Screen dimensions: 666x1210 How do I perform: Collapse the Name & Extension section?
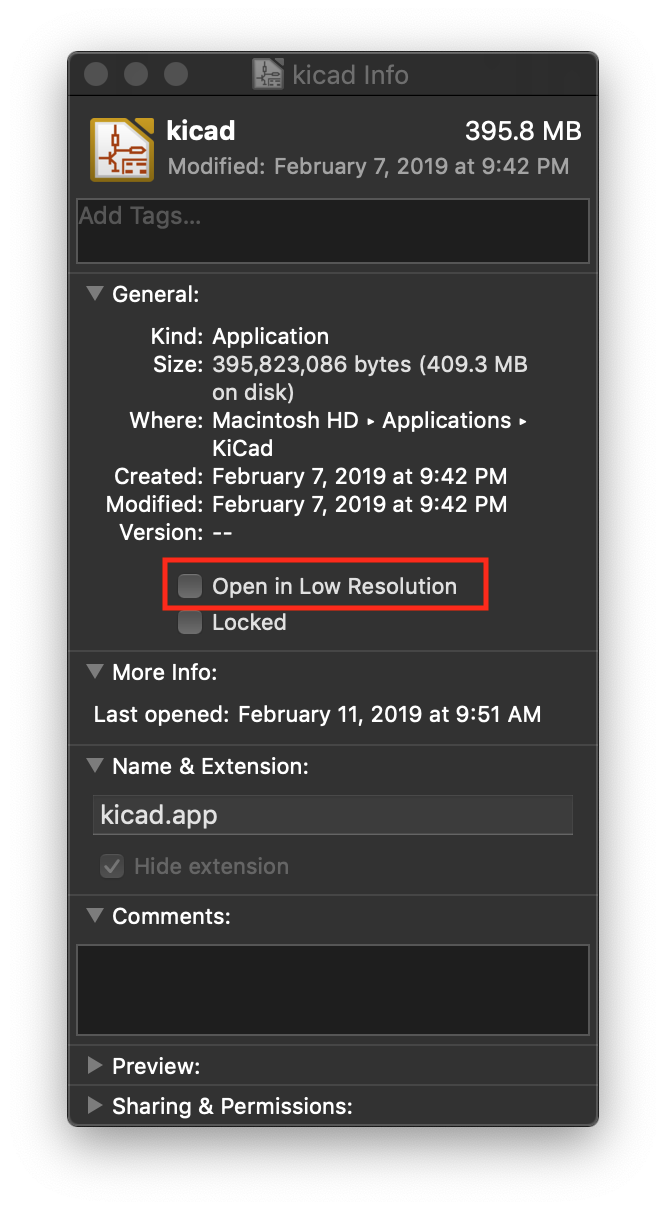click(x=95, y=766)
